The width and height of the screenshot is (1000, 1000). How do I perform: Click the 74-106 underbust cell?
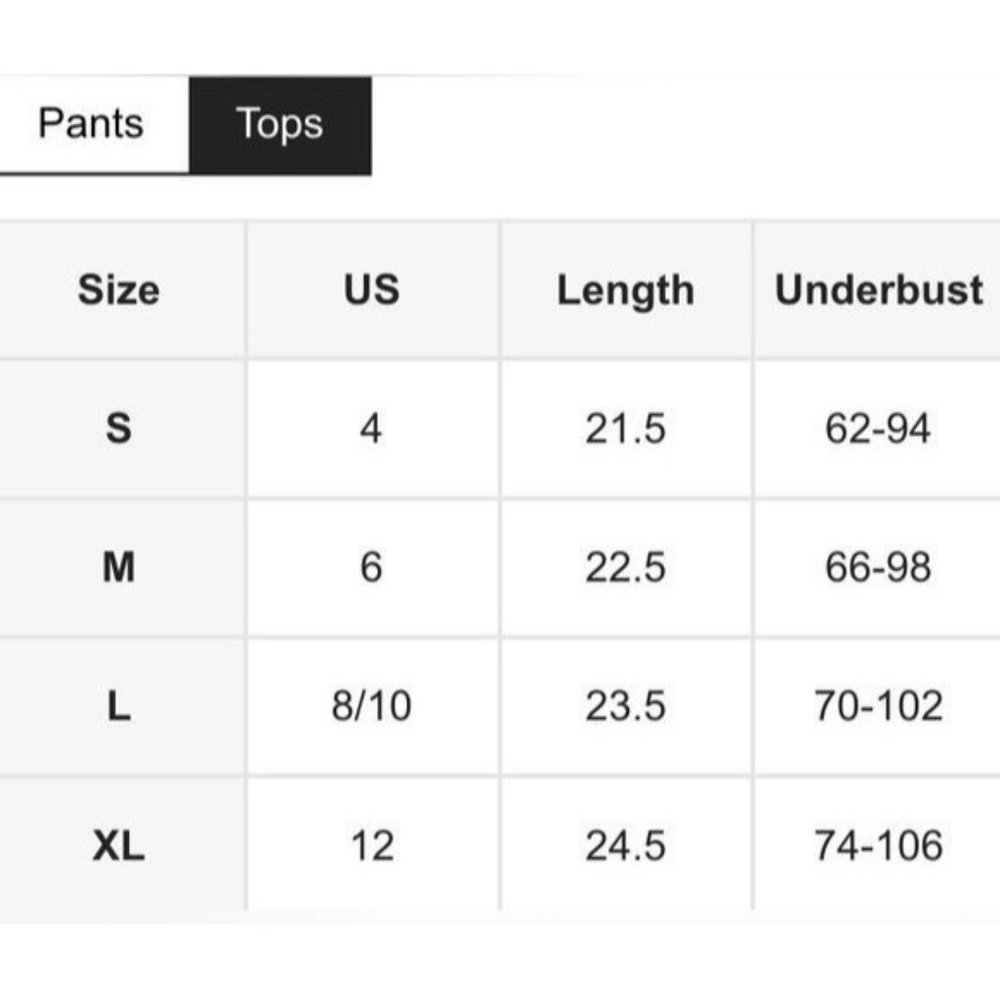pos(878,846)
